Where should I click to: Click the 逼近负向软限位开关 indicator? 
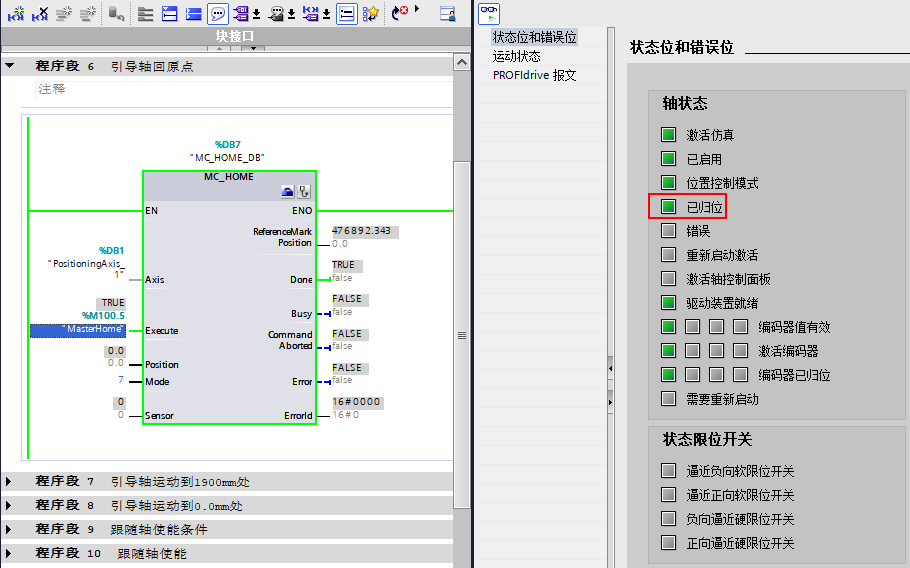point(669,471)
